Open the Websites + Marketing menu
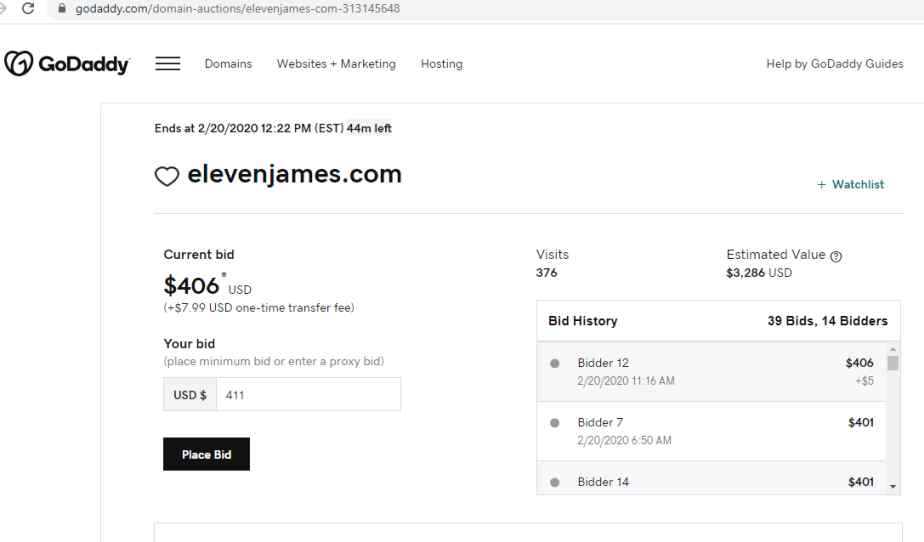The width and height of the screenshot is (924, 542). tap(336, 64)
